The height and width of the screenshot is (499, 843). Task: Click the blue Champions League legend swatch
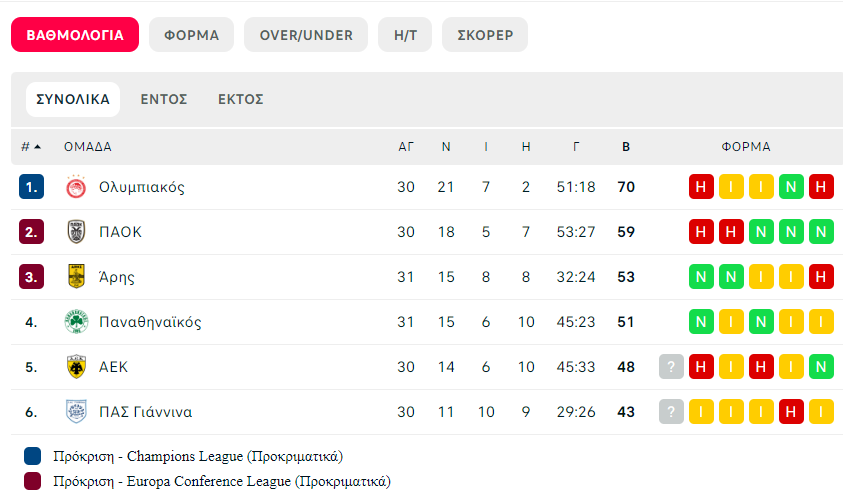(x=32, y=456)
